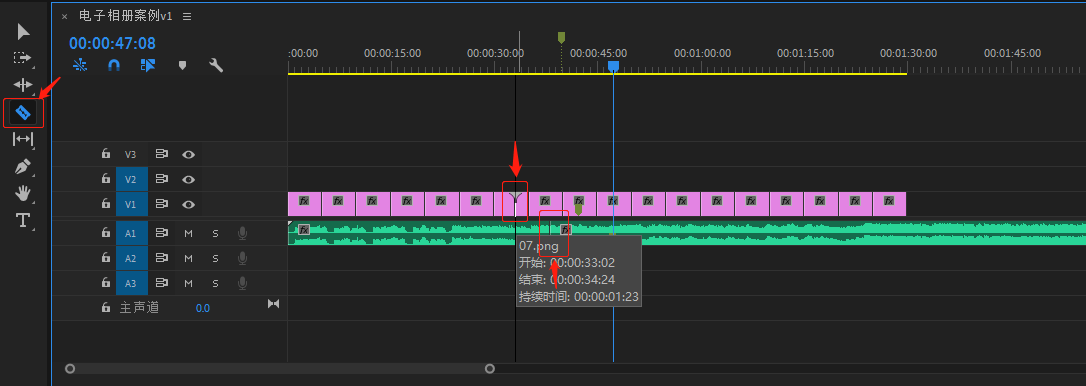
Task: Open the sequence panel hamburger menu
Action: coord(187,16)
